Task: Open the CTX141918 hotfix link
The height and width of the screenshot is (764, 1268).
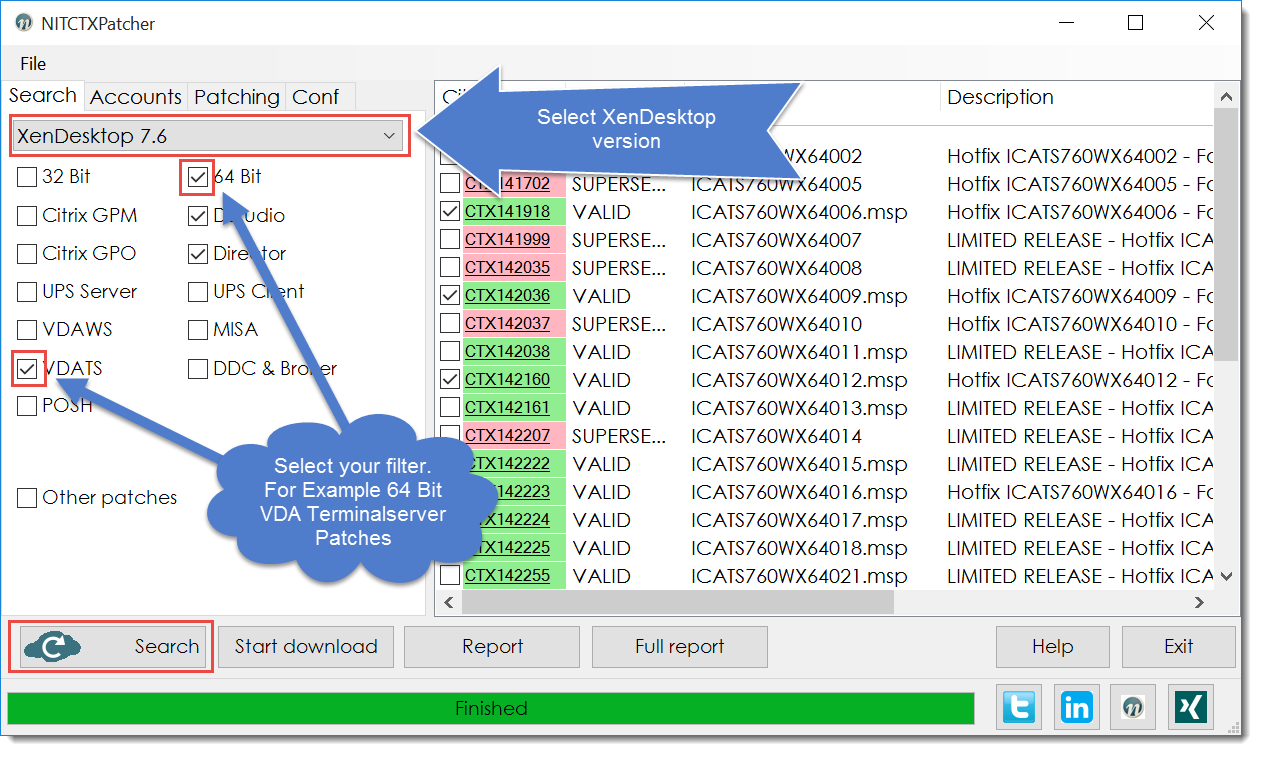Action: pos(508,212)
